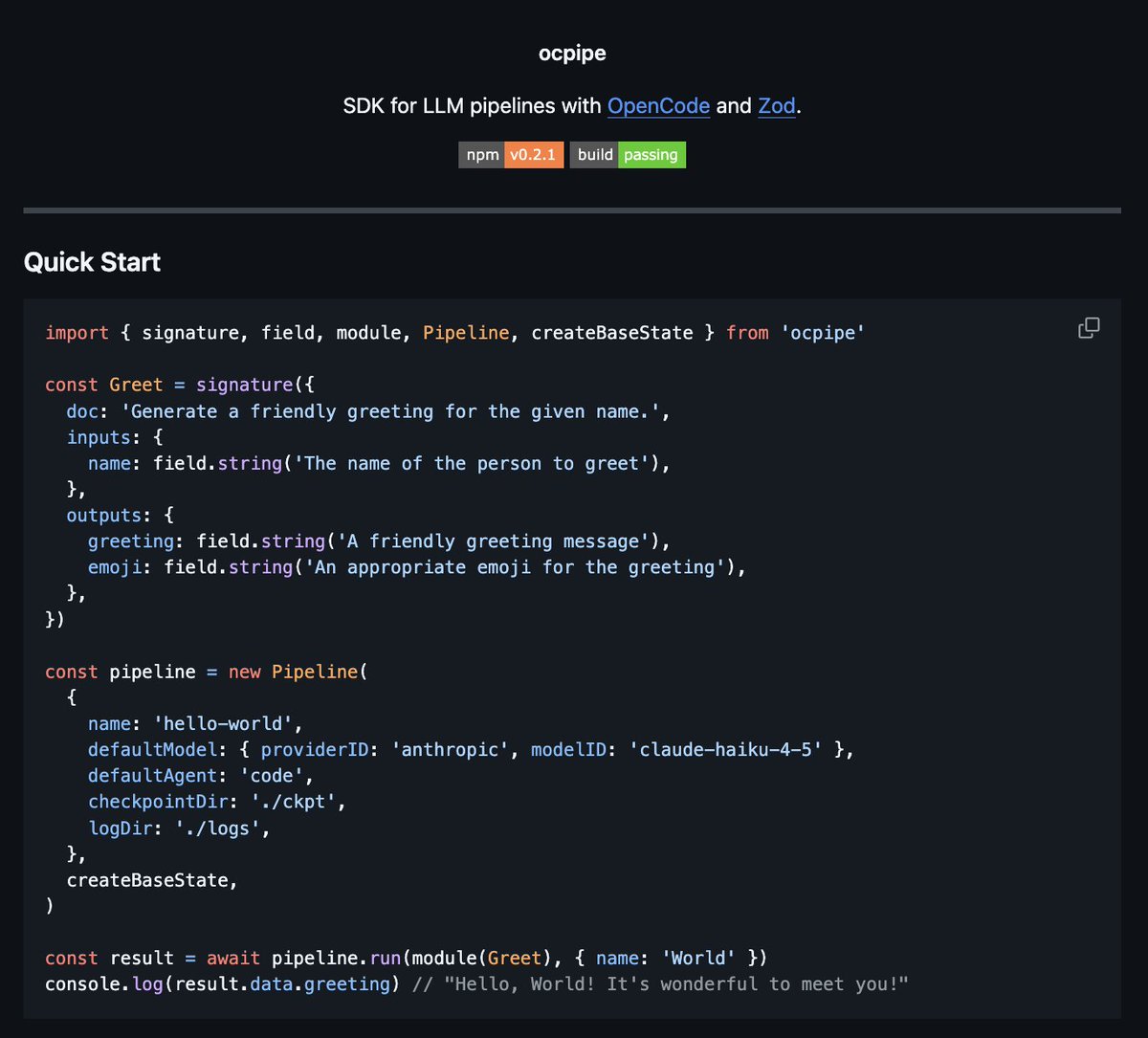Click the './ckpt' checkpointDir value
Image resolution: width=1148 pixels, height=1038 pixels.
pos(294,802)
